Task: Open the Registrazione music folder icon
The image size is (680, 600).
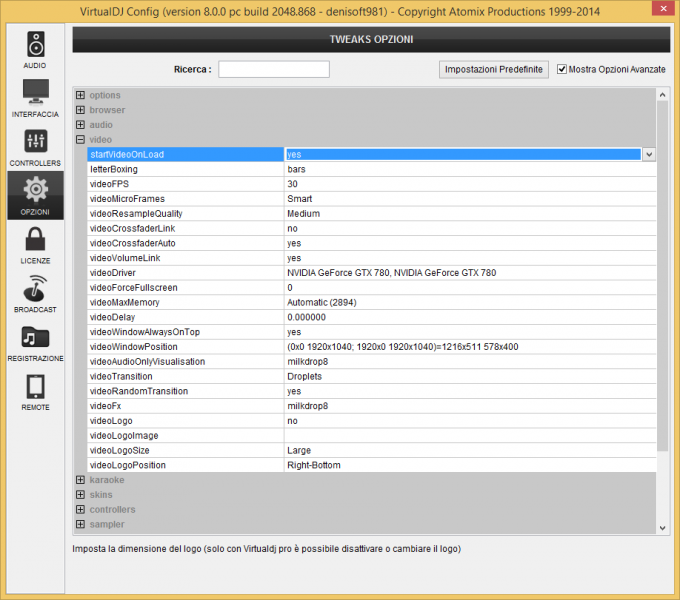Action: click(x=35, y=338)
